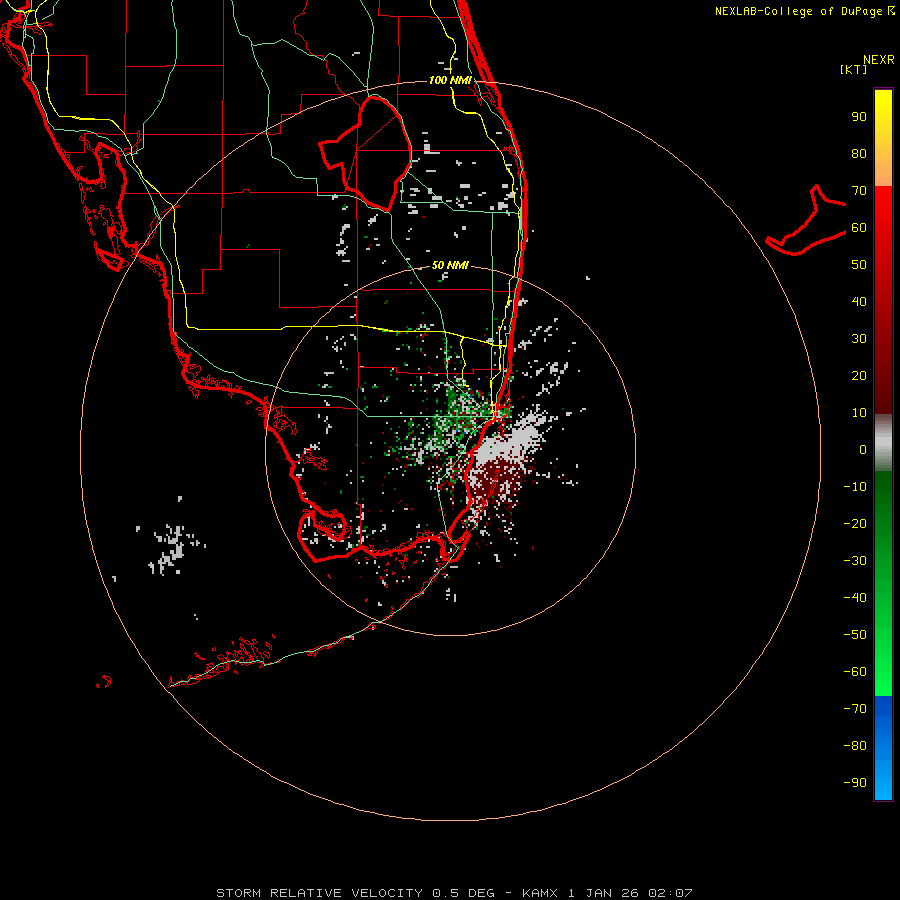Click the -70 value on the velocity scale
Viewport: 900px width, 900px height.
click(x=855, y=709)
